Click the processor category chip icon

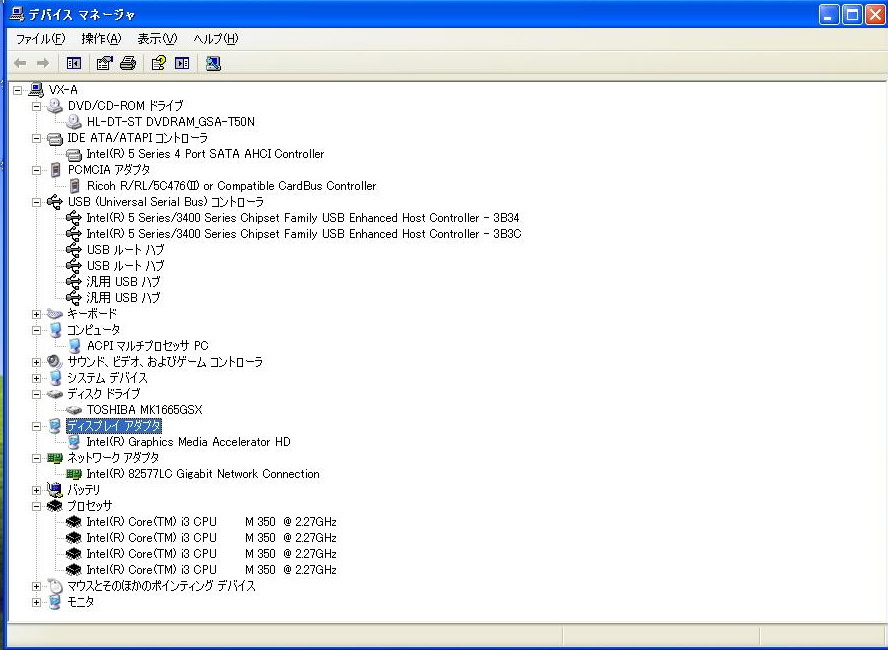(x=54, y=506)
